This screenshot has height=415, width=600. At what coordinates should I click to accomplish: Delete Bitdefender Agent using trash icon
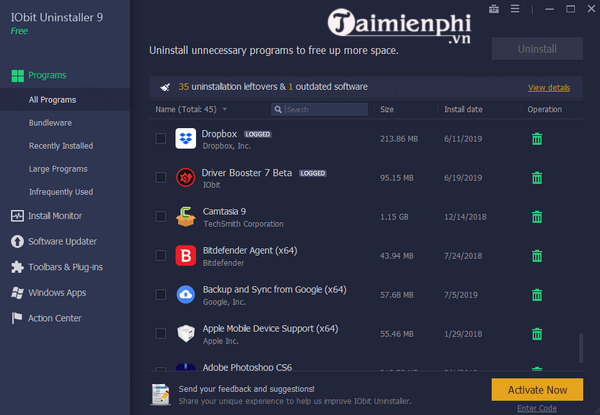click(x=537, y=256)
